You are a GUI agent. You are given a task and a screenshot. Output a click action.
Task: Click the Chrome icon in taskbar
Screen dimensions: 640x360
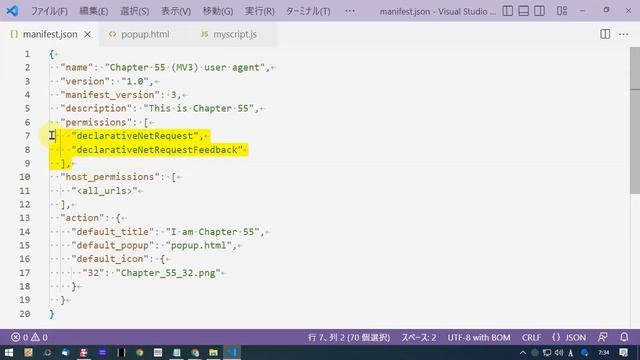(x=140, y=352)
